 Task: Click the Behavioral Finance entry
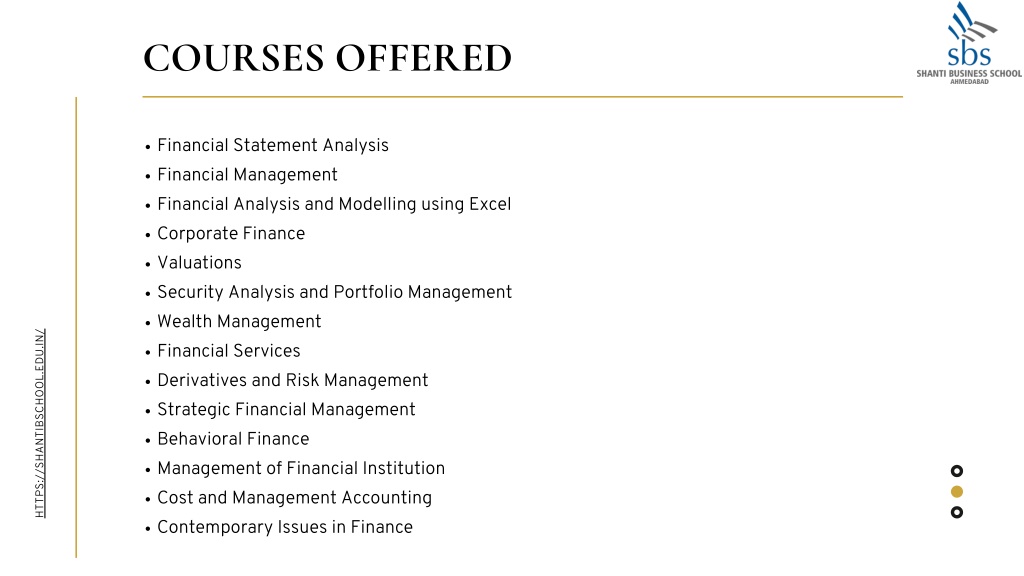pos(233,439)
